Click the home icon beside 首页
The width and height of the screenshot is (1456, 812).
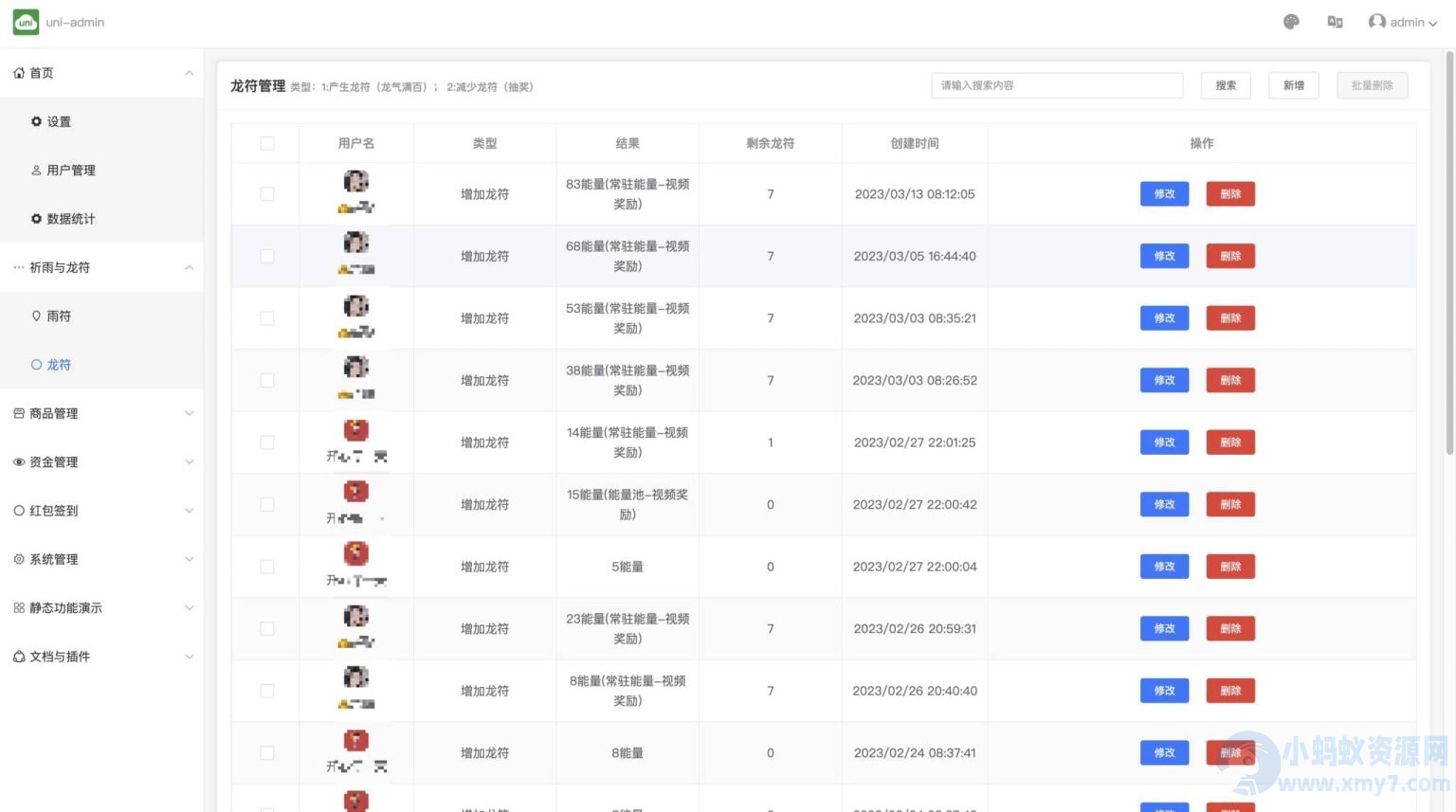coord(19,73)
